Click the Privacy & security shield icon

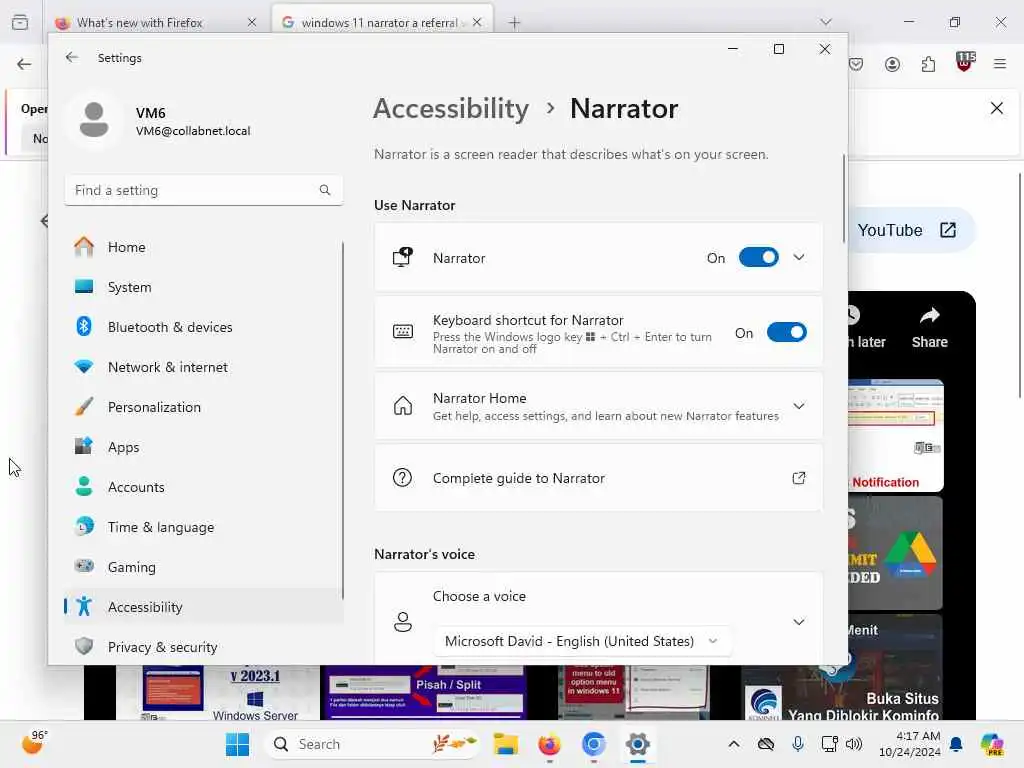click(x=84, y=647)
